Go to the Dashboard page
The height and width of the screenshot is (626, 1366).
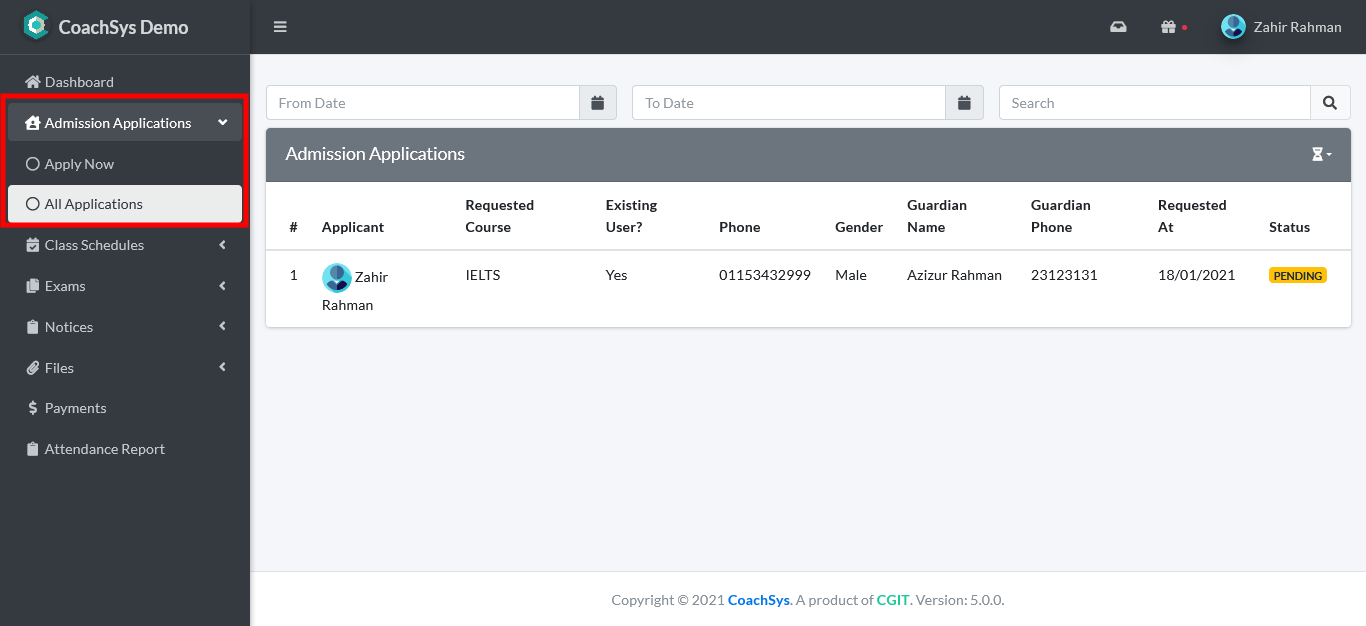tap(79, 82)
